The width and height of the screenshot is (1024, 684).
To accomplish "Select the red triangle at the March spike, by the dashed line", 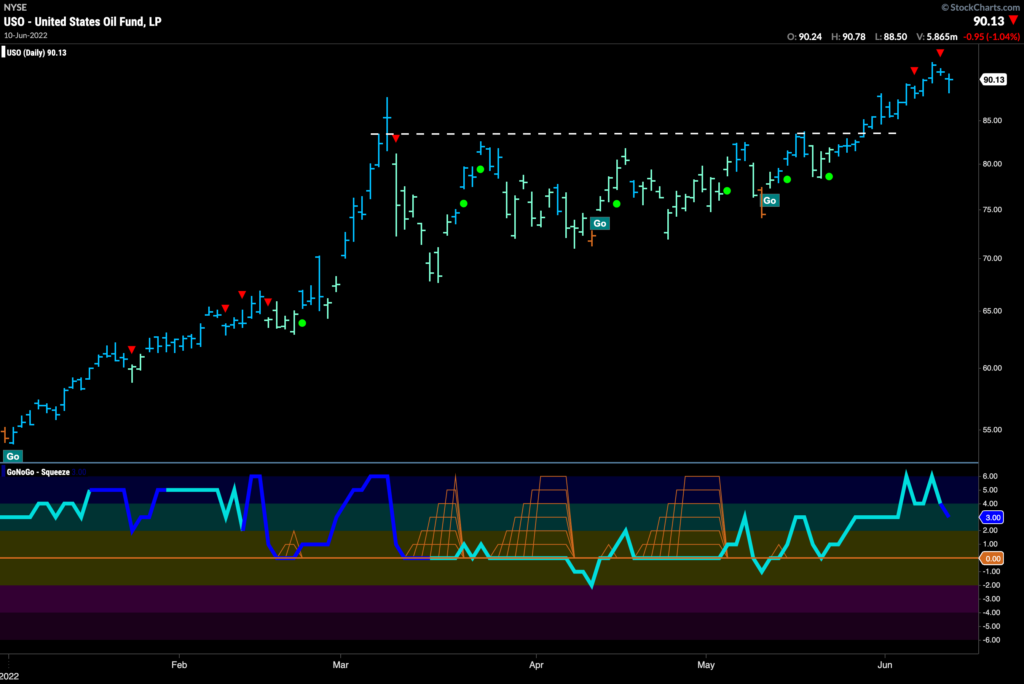I will coord(396,138).
